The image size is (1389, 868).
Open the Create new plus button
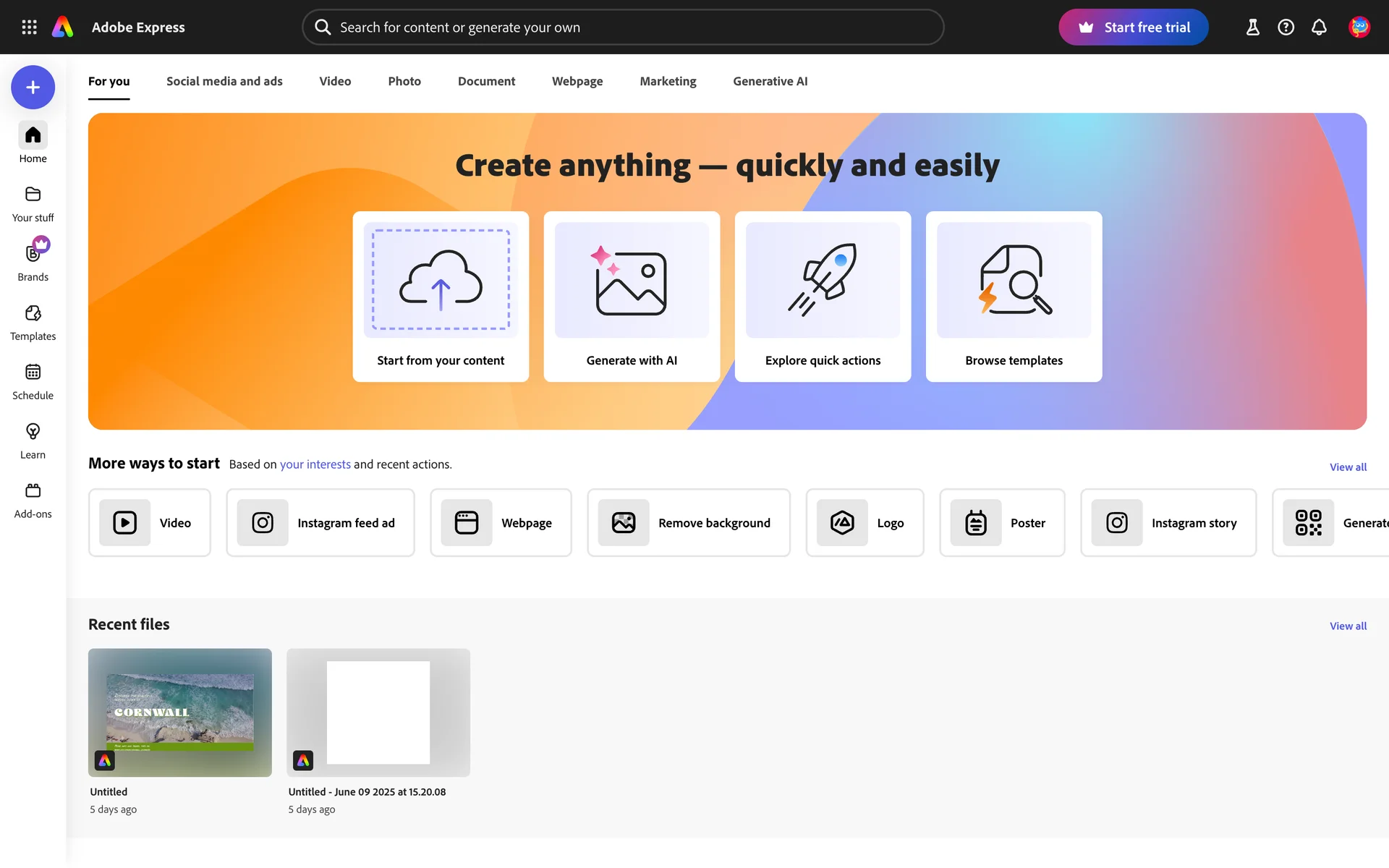tap(33, 87)
